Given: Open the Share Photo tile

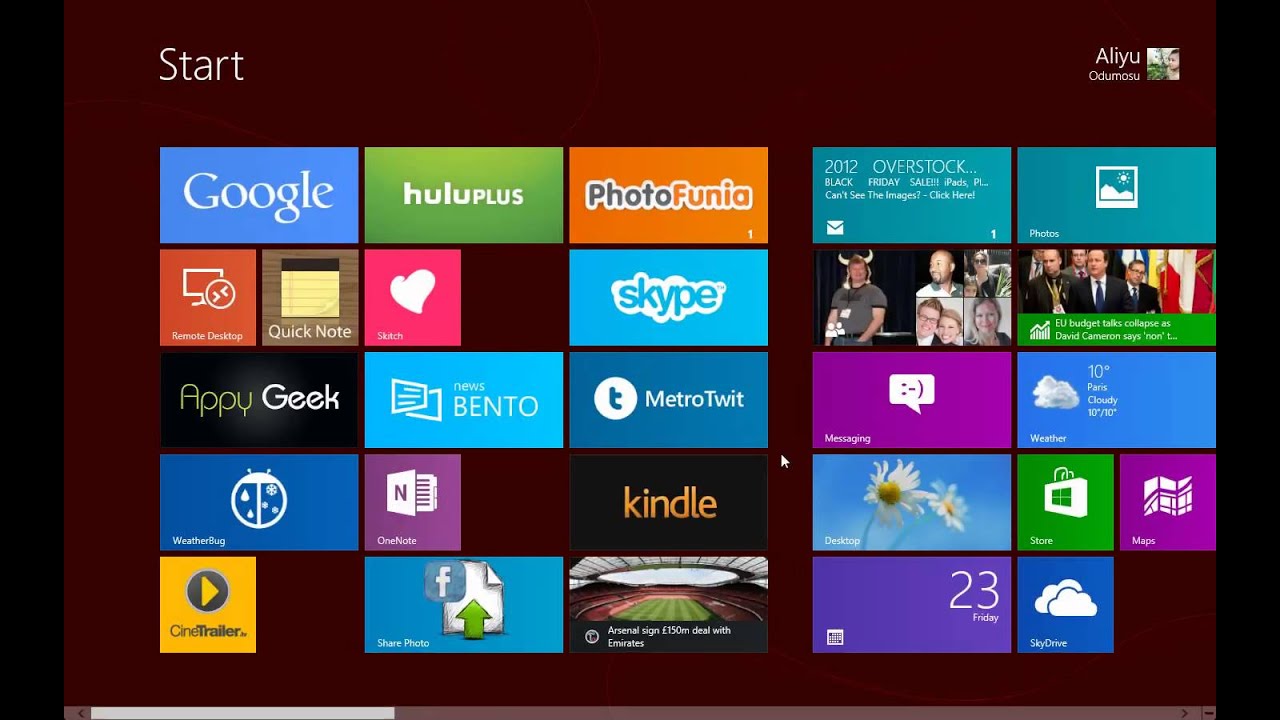Looking at the screenshot, I should pos(464,605).
